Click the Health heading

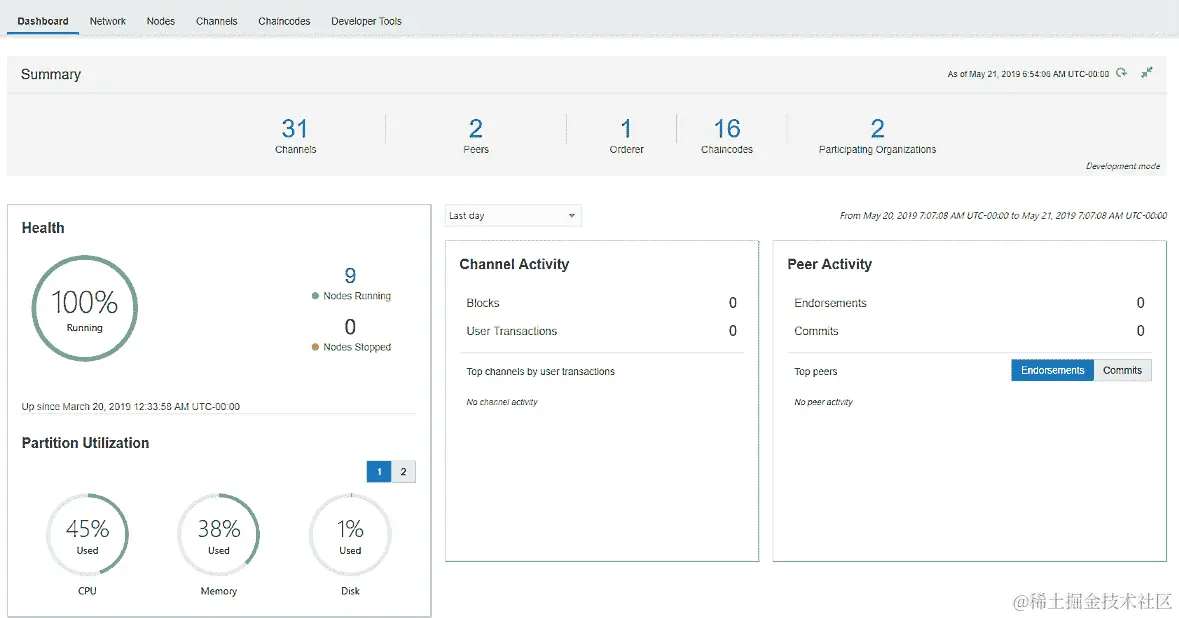click(43, 228)
